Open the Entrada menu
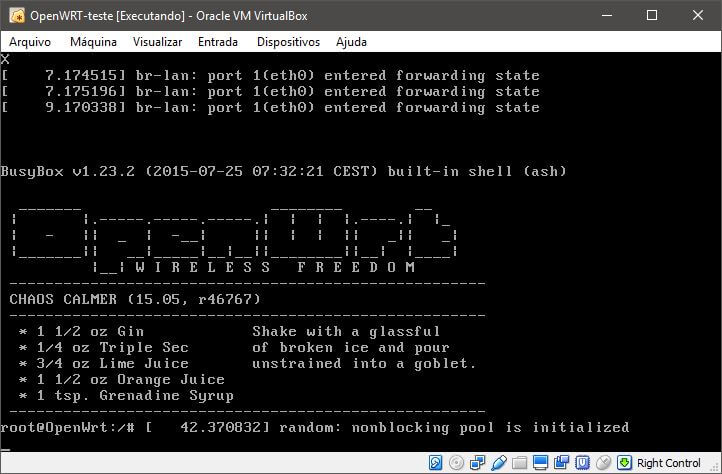This screenshot has height=474, width=722. (218, 42)
